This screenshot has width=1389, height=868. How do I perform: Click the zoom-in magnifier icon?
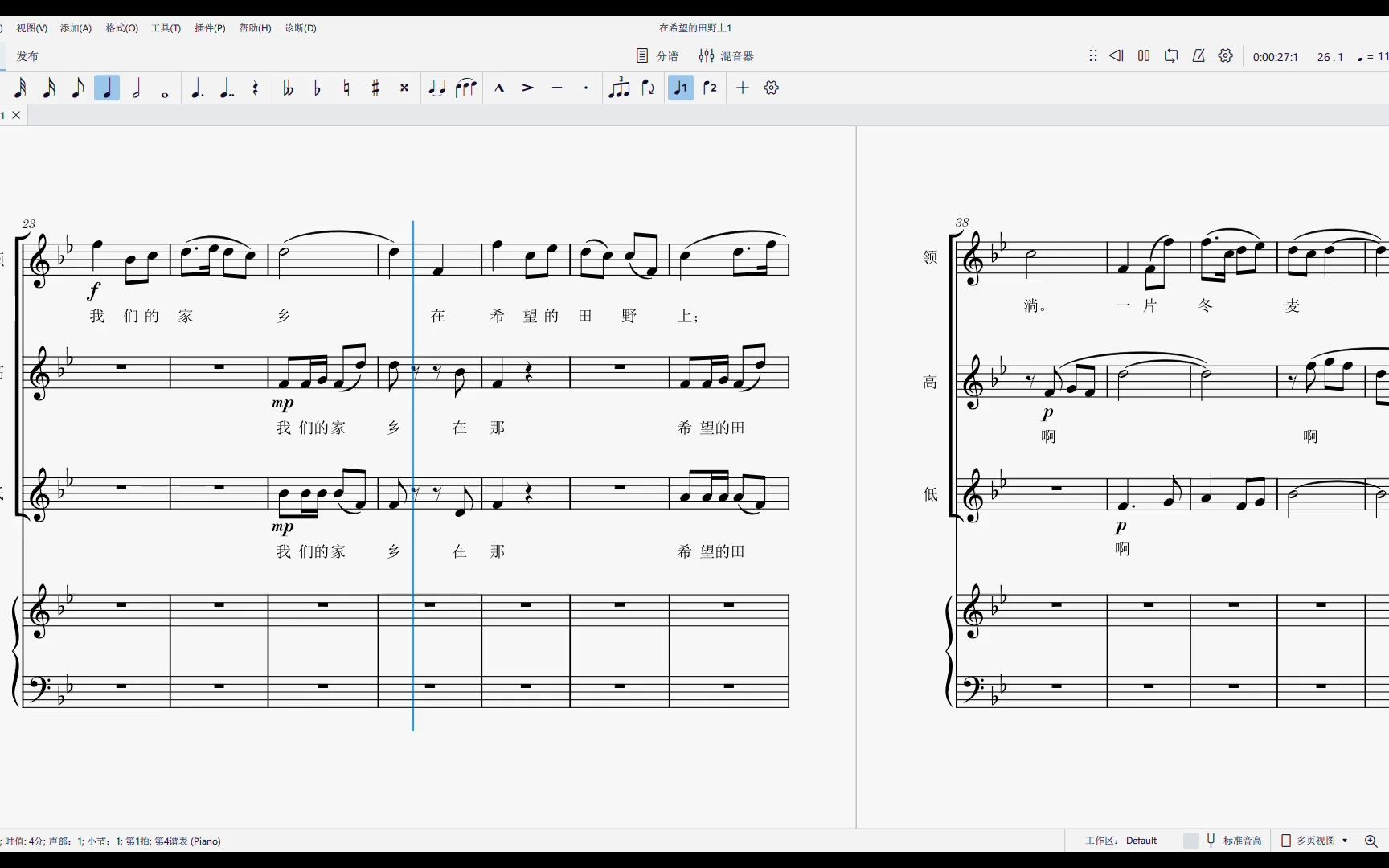1371,841
